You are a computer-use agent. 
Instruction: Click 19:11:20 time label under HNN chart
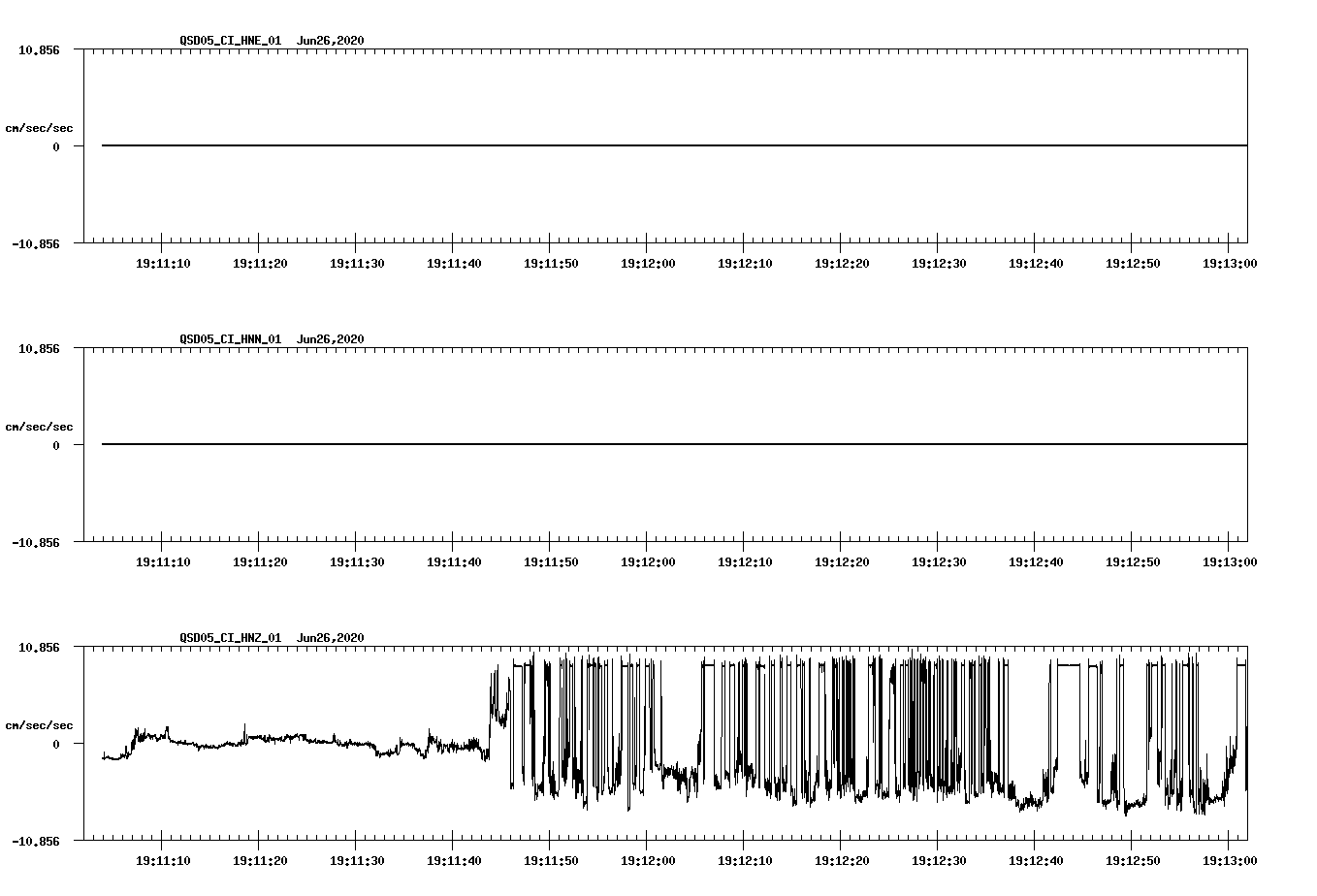coord(260,562)
